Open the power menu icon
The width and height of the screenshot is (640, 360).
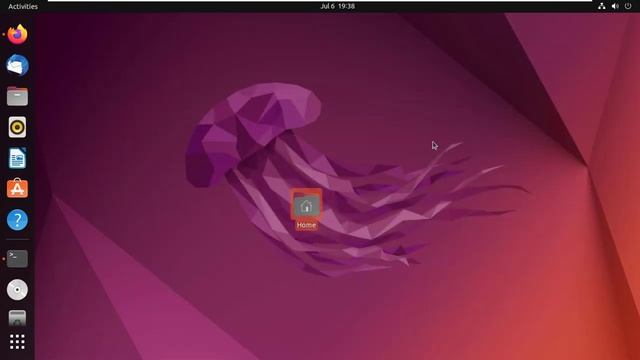[628, 6]
